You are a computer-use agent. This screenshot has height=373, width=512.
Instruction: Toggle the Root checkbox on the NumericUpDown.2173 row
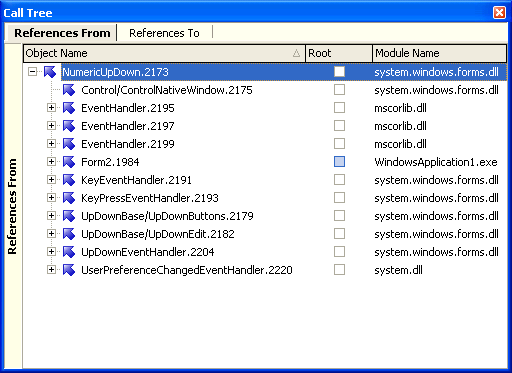point(339,72)
